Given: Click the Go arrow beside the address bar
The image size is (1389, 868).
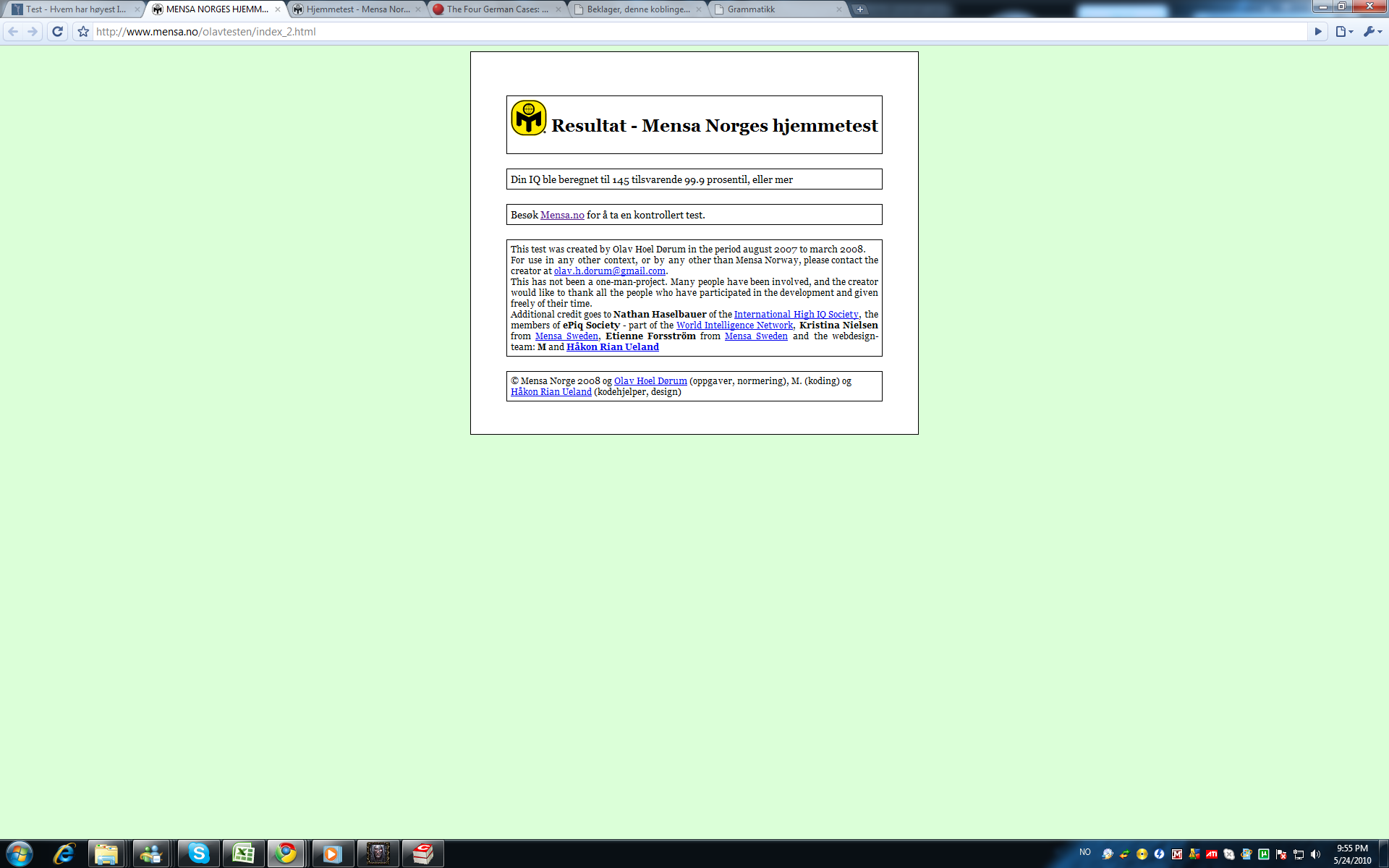Looking at the screenshot, I should [1317, 32].
